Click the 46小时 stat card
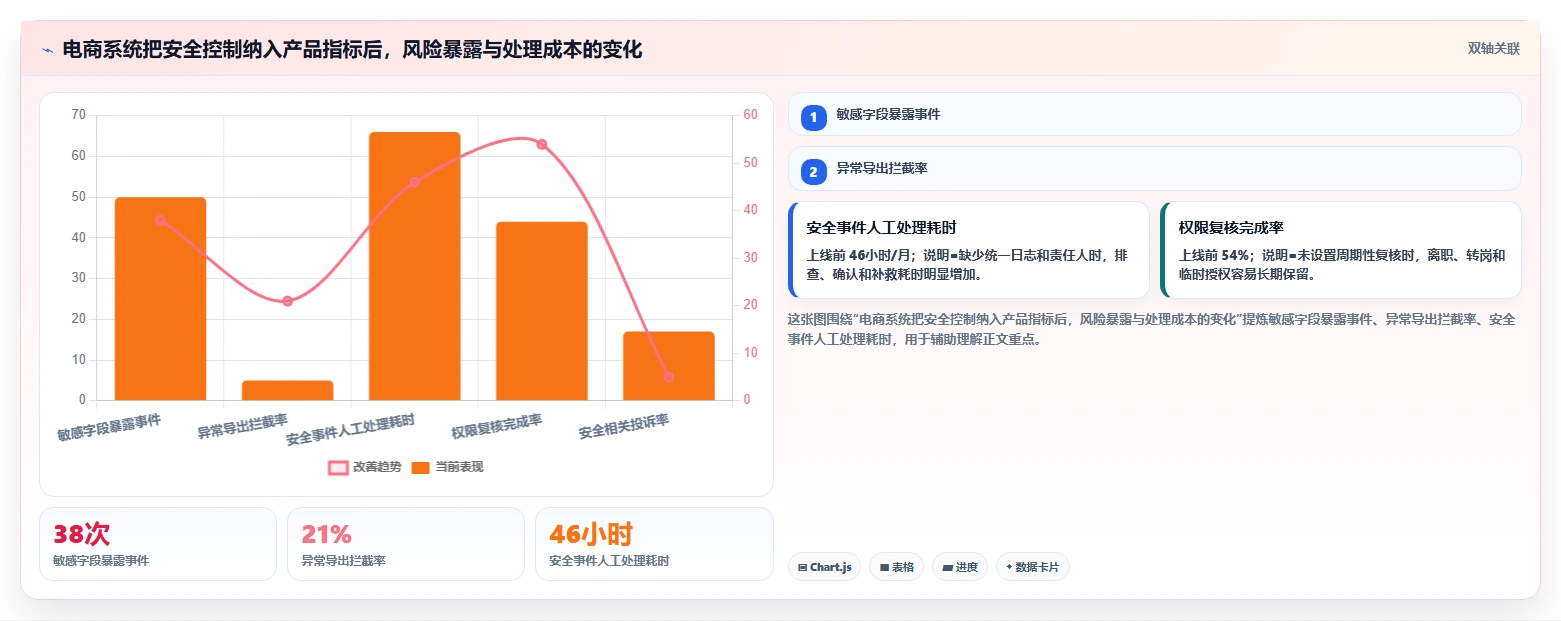This screenshot has height=621, width=1561. click(654, 544)
